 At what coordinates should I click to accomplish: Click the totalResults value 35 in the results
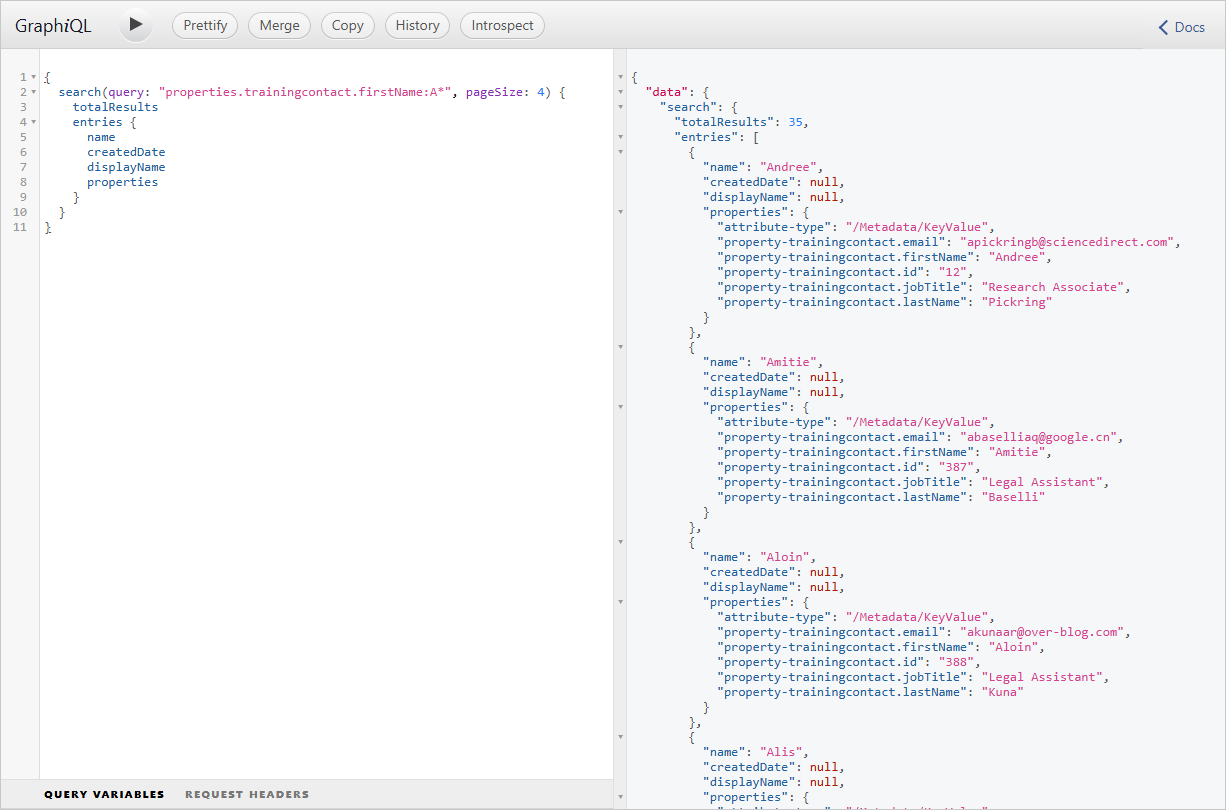click(x=795, y=122)
